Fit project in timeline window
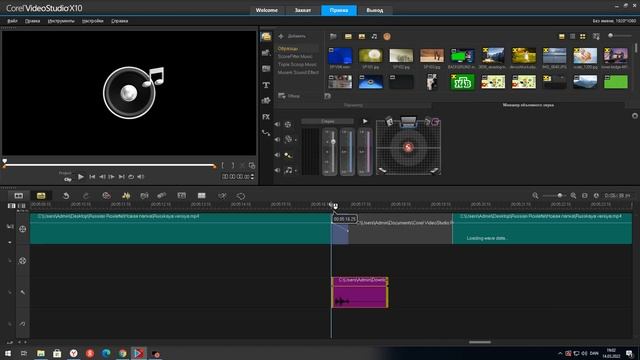This screenshot has height=360, width=640. coord(584,196)
